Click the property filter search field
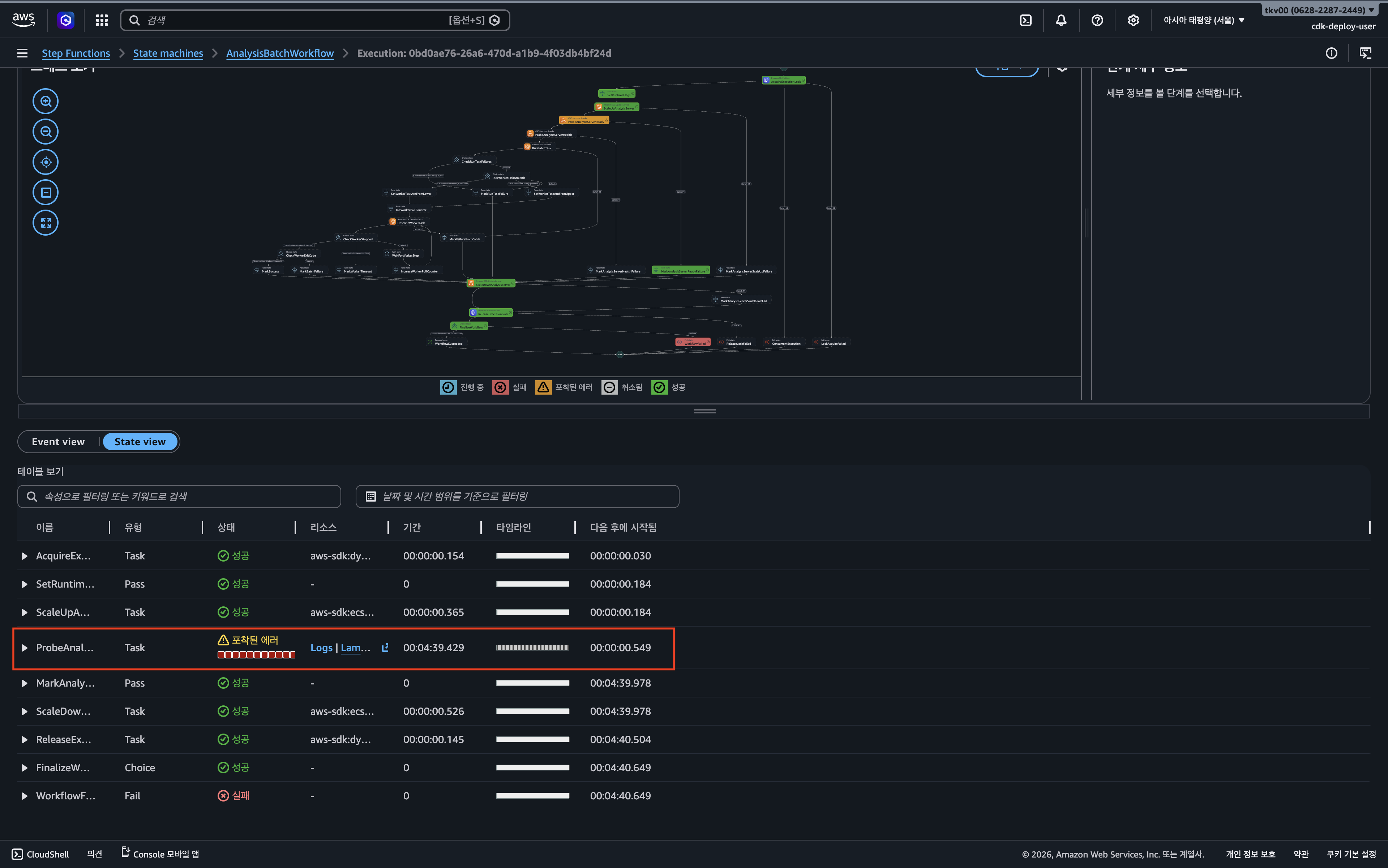Screen dimensions: 1388x868 coord(179,497)
